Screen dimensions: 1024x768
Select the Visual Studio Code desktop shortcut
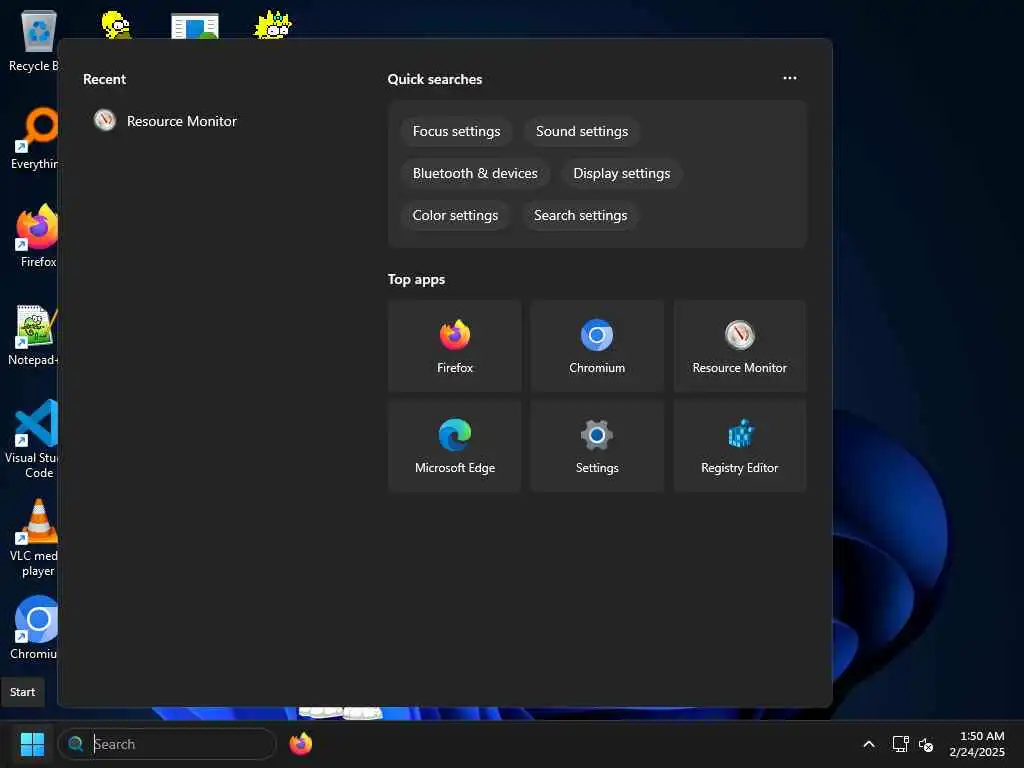point(33,440)
